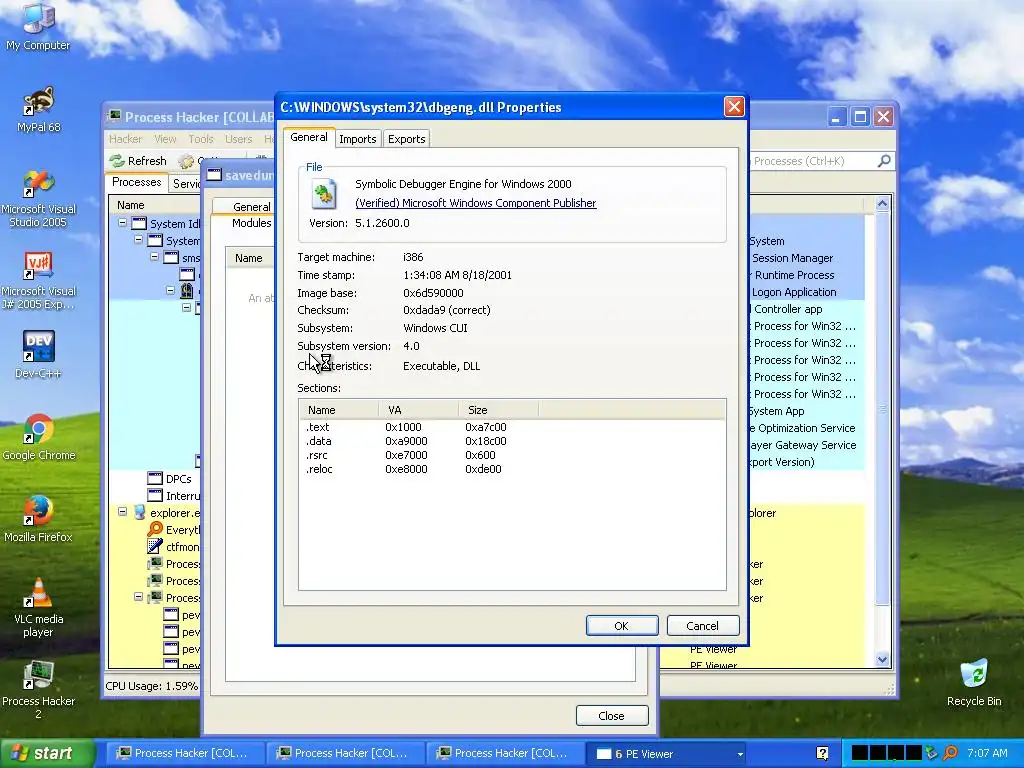Open Process Hacker 2 desktop shortcut
1024x768 pixels.
point(38,690)
